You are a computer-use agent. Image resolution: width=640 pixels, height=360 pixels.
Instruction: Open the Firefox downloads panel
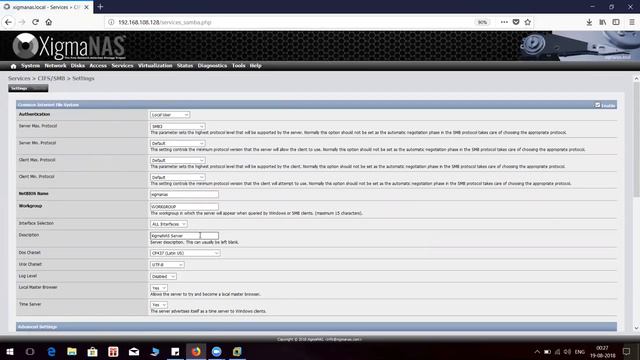pyautogui.click(x=589, y=22)
